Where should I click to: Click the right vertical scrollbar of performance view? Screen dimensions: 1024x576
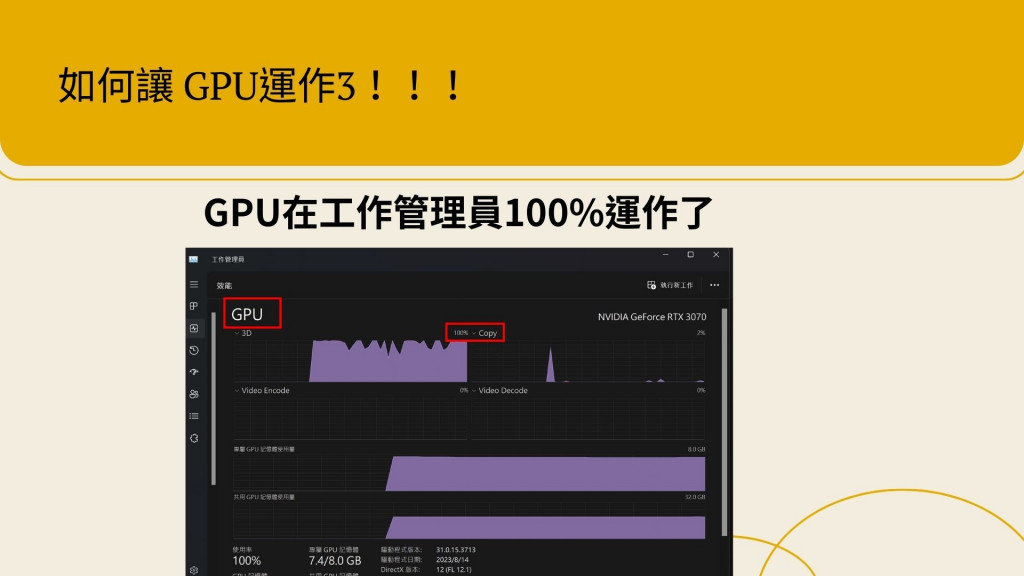click(x=724, y=423)
